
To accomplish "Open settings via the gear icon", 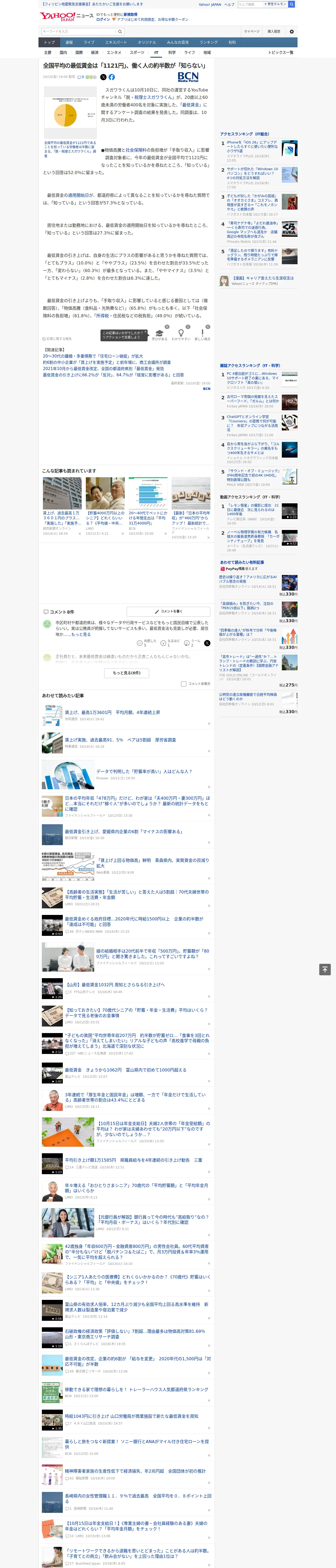I will [x=292, y=32].
